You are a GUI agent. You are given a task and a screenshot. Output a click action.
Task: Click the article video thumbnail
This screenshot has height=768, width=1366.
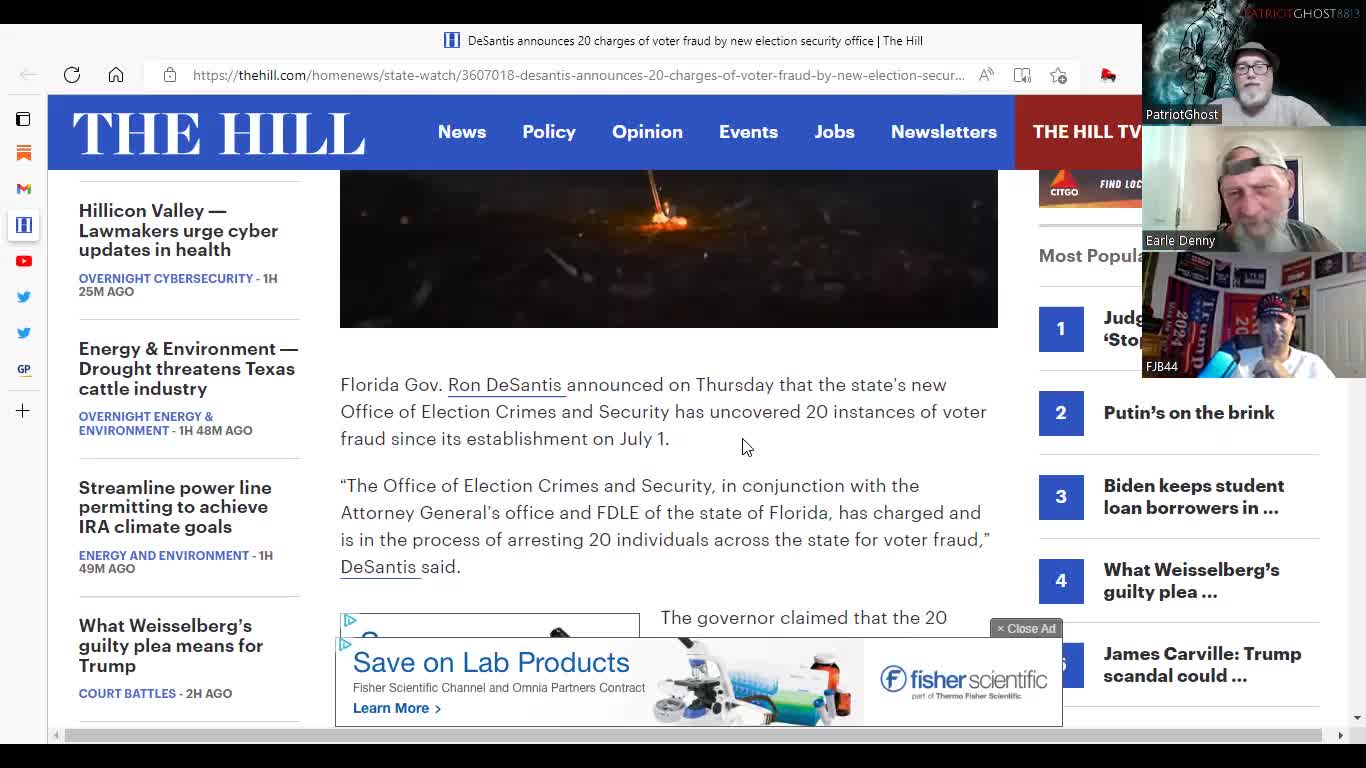[x=669, y=249]
